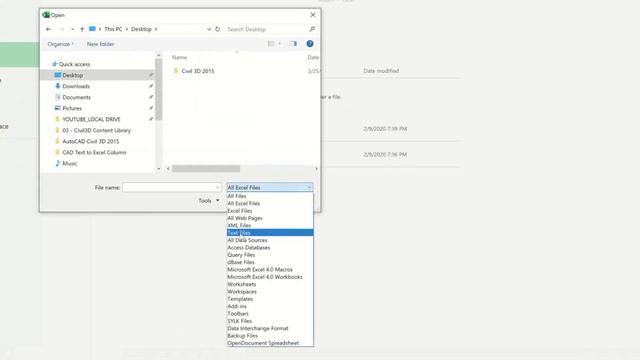Choose All Files in file type dropdown
640x360 pixels.
point(270,196)
